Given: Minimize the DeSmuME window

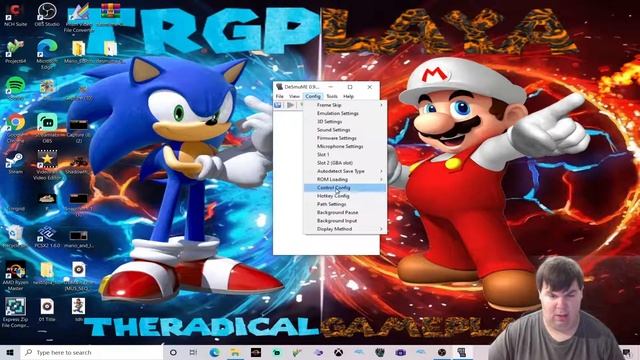Looking at the screenshot, I should click(x=331, y=87).
